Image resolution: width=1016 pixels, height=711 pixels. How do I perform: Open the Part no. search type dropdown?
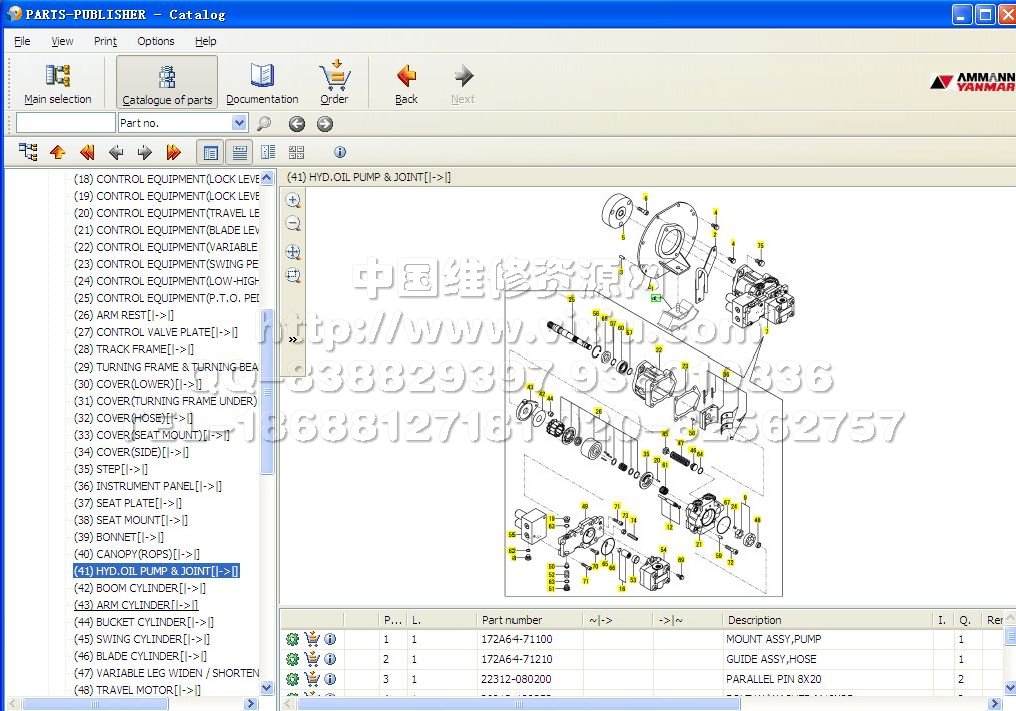[239, 123]
